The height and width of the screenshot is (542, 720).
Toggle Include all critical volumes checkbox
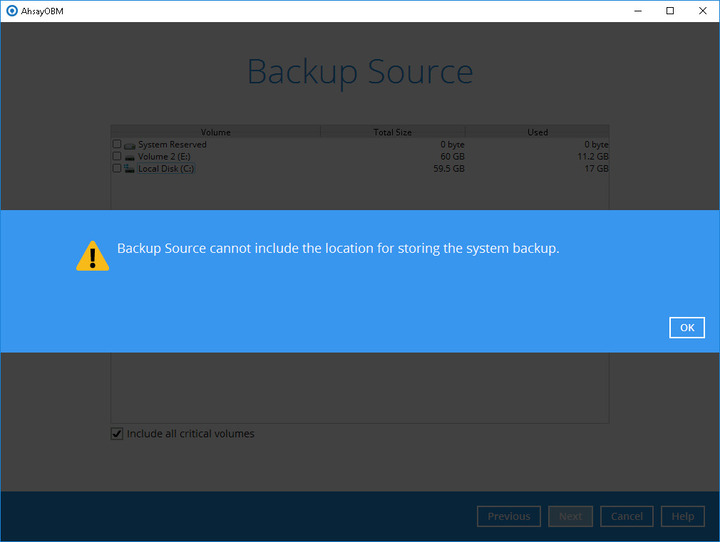pyautogui.click(x=117, y=434)
